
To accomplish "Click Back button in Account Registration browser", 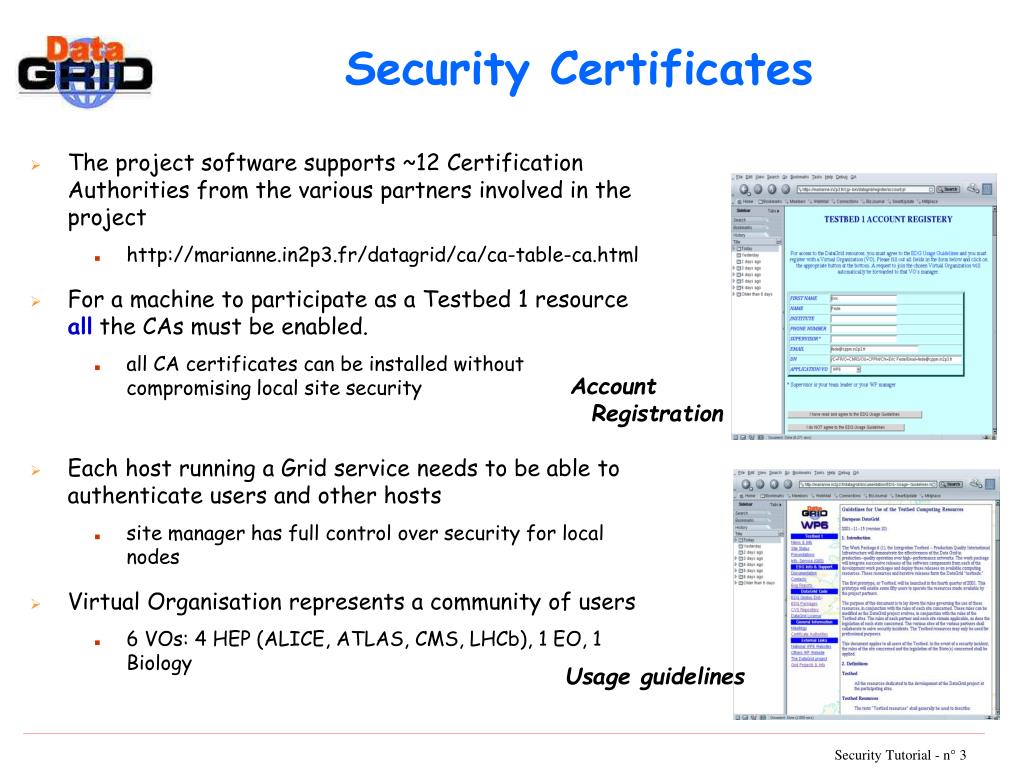I will point(744,189).
